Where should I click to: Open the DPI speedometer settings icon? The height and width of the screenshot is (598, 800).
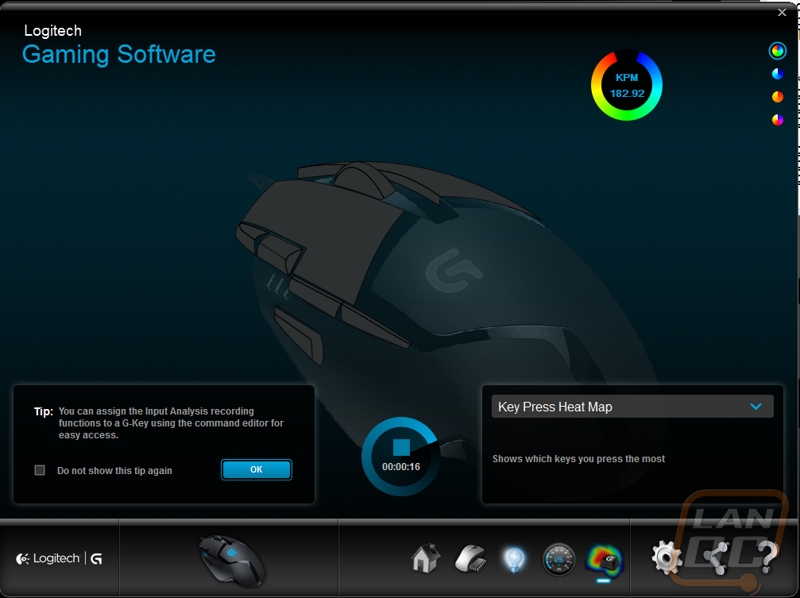coord(559,559)
